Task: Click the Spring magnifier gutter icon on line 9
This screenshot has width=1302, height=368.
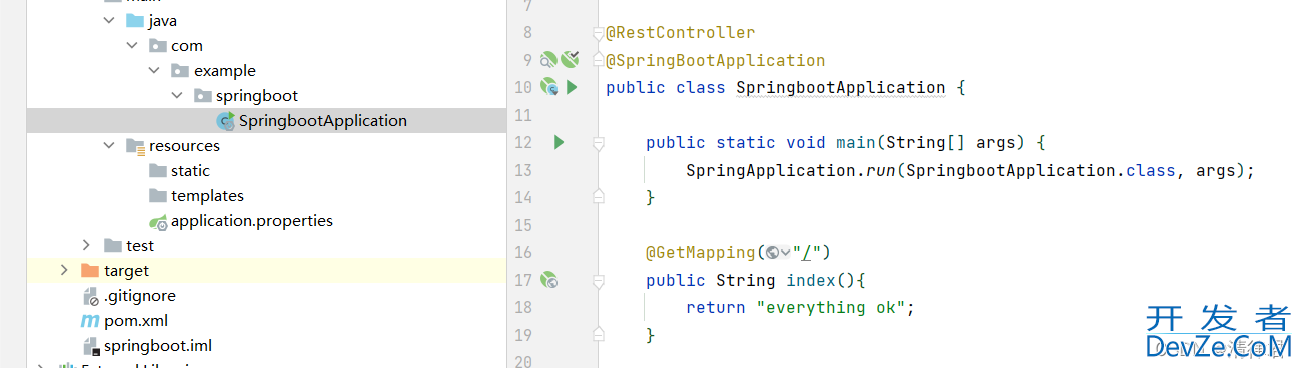Action: pyautogui.click(x=548, y=60)
